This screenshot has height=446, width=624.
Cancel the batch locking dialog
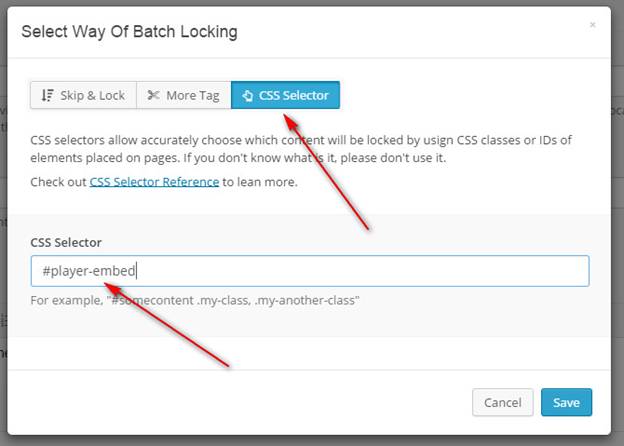click(503, 402)
